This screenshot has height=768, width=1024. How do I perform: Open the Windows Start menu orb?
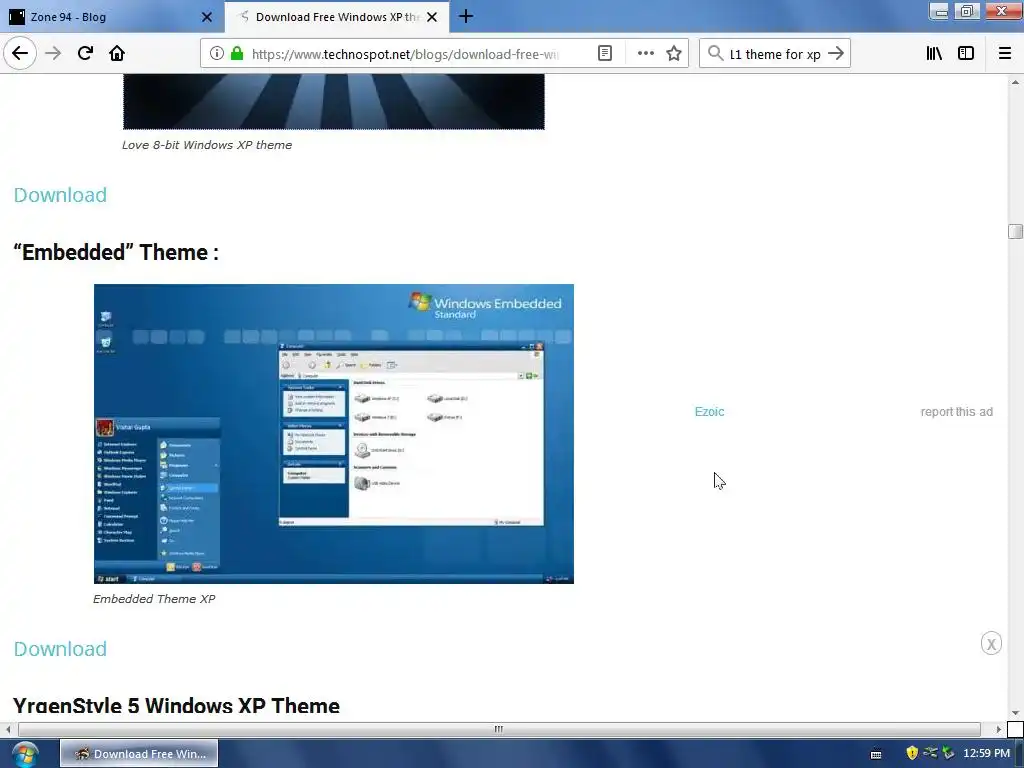[25, 754]
